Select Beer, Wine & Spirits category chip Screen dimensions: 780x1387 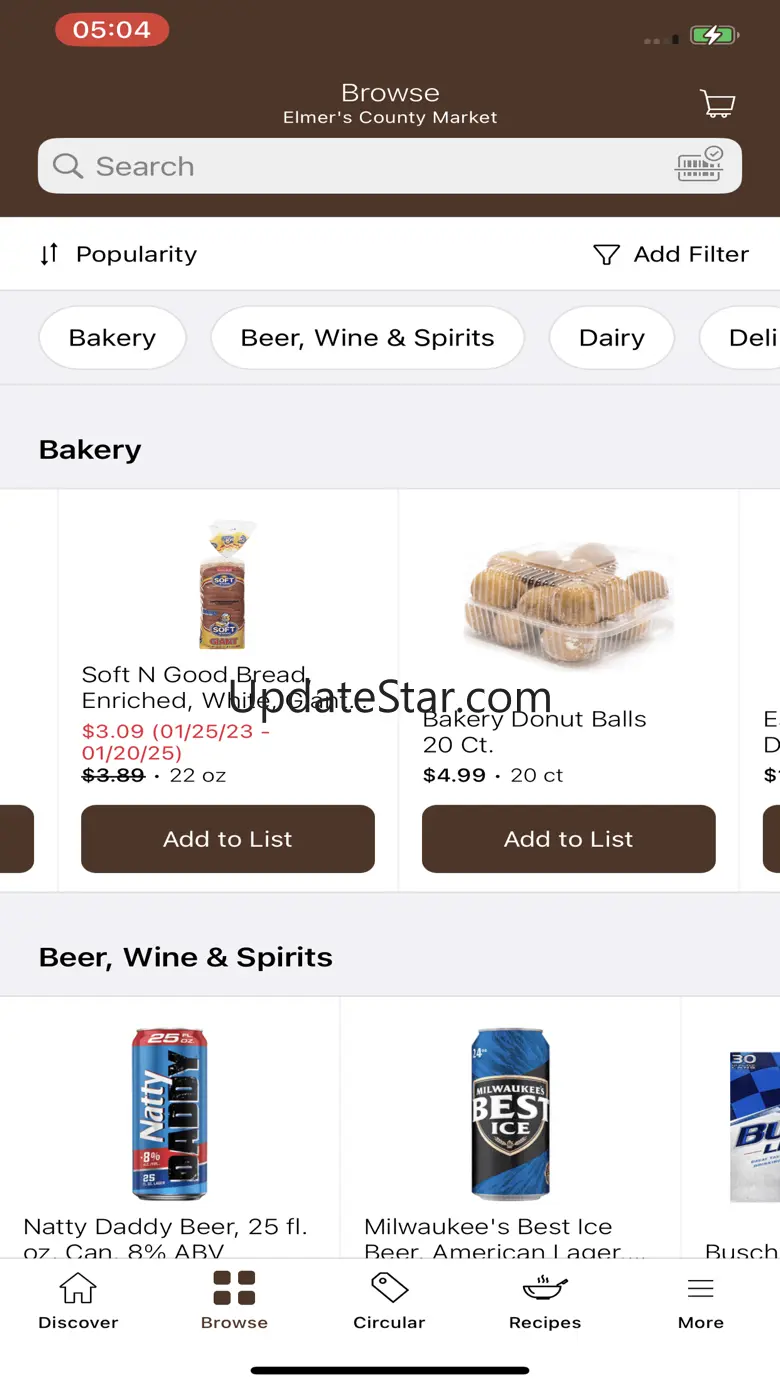(x=367, y=338)
